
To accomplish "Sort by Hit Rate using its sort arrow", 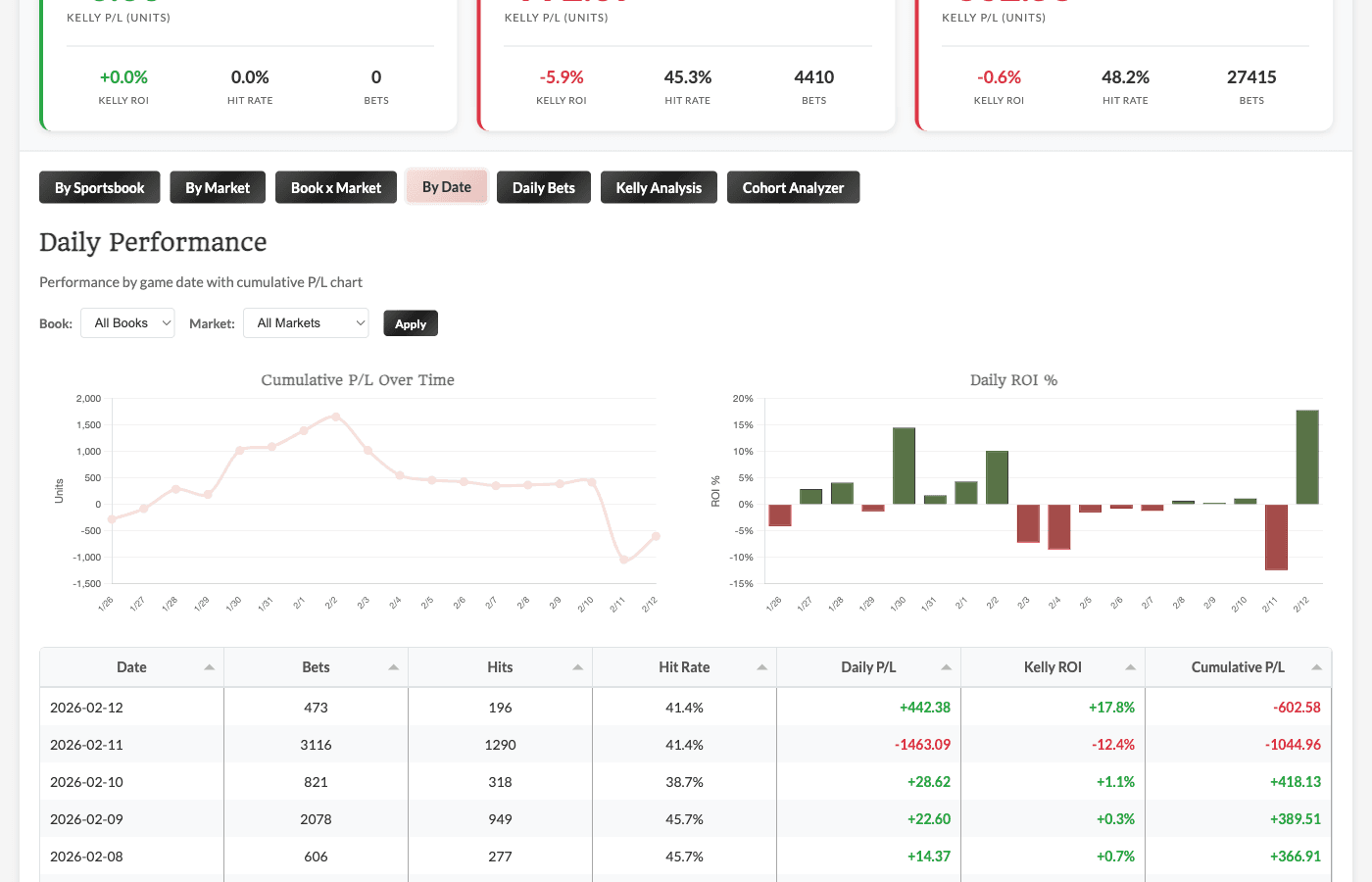I will (x=760, y=666).
